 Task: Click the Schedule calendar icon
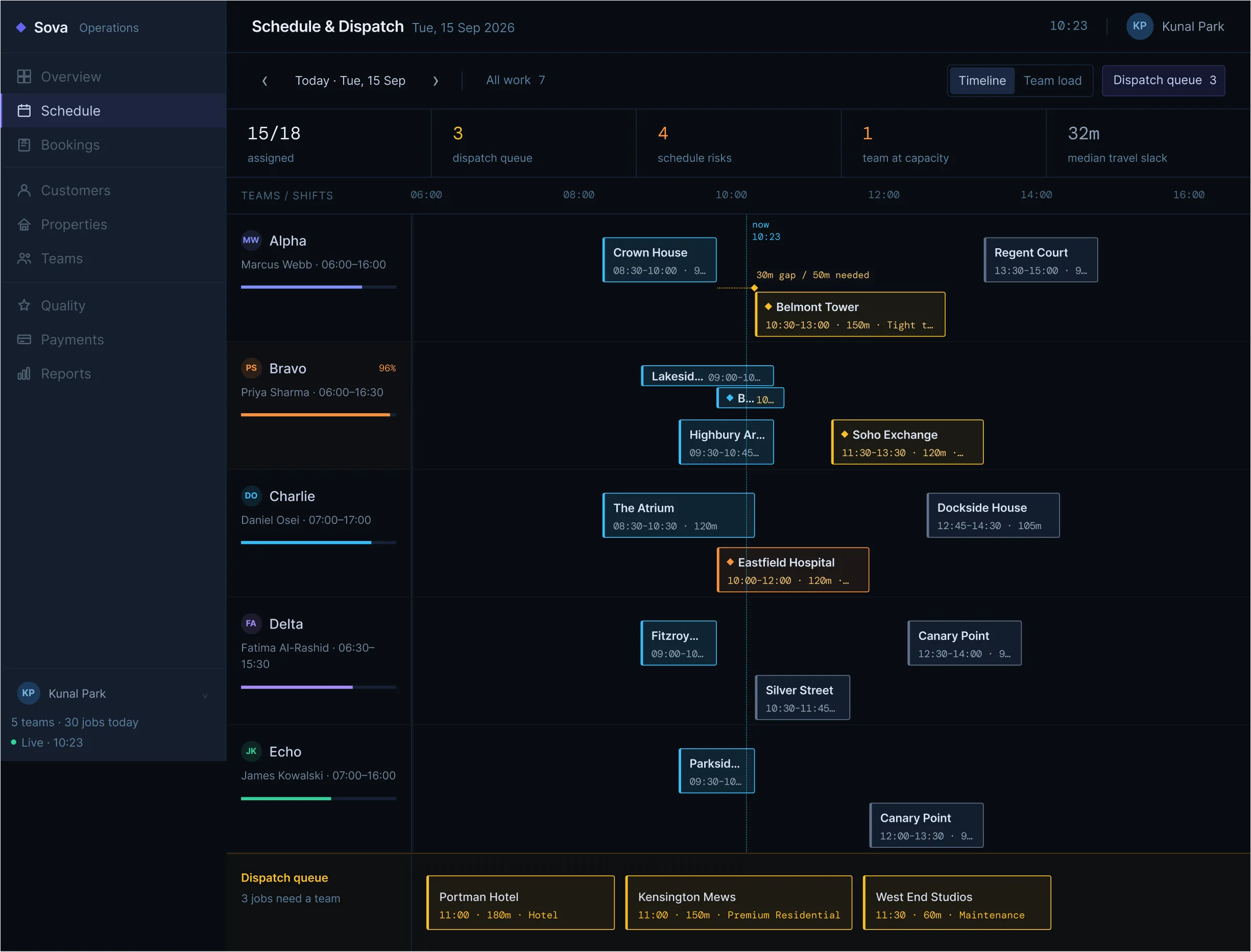pos(24,110)
